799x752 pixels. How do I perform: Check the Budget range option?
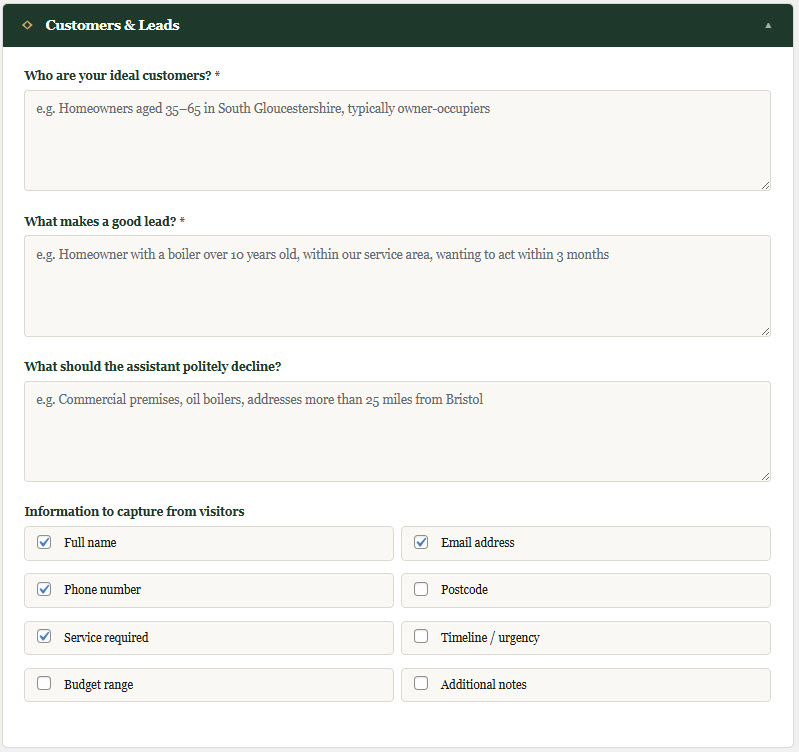coord(44,684)
